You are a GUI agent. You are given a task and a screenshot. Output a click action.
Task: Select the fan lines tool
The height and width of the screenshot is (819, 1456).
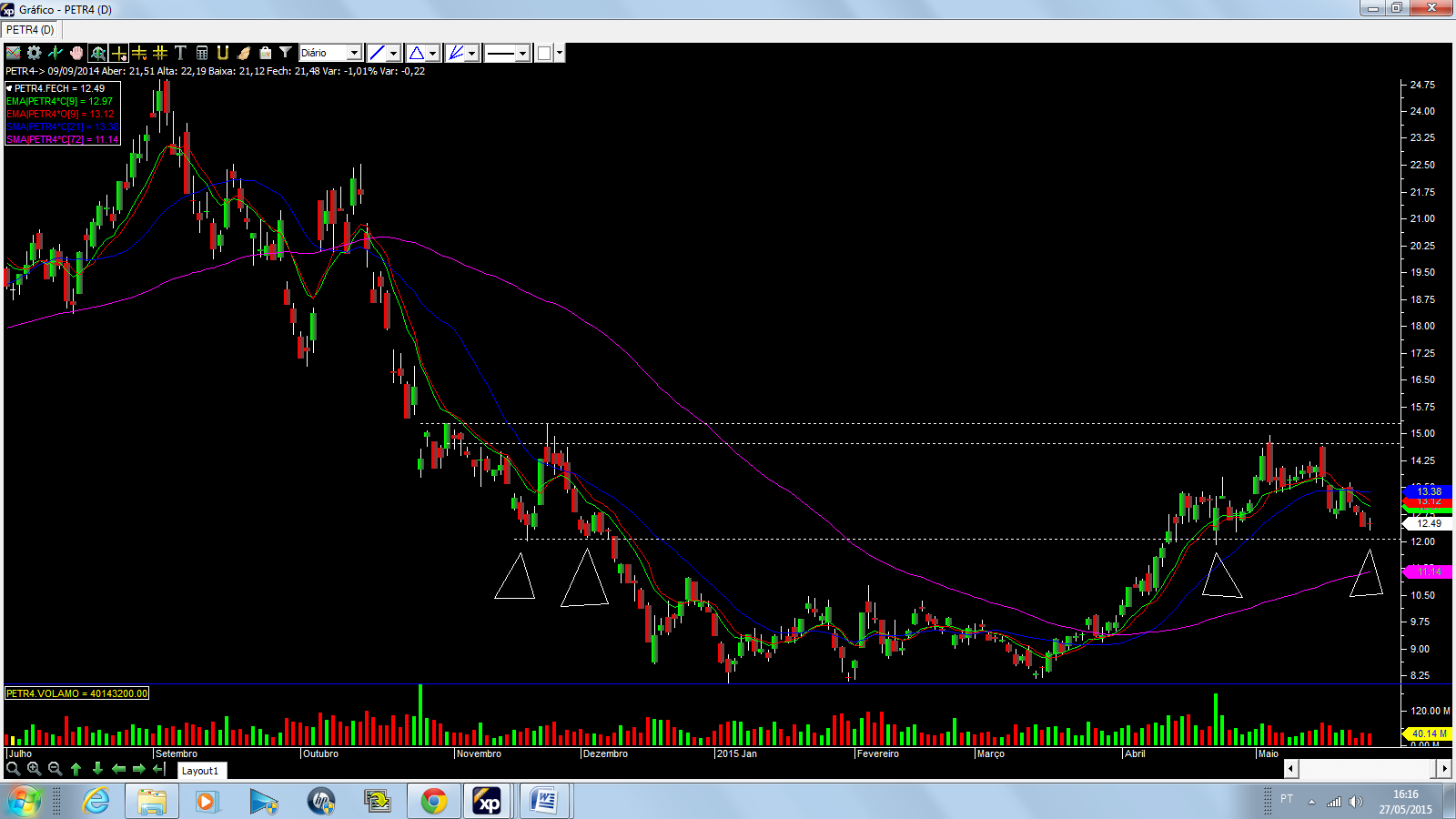point(455,53)
